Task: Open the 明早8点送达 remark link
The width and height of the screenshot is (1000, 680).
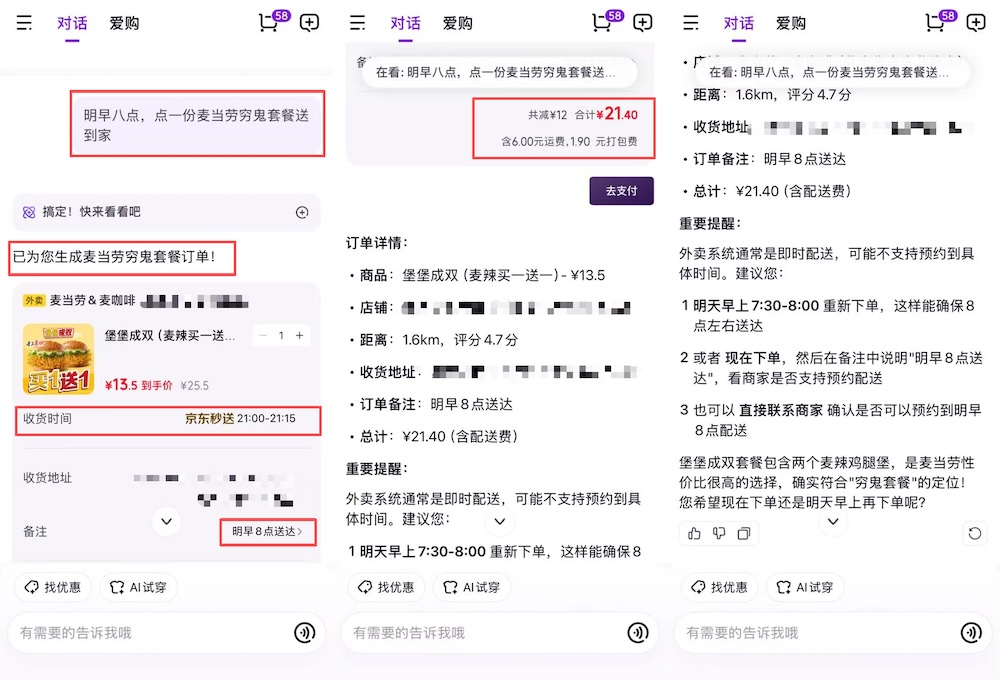Action: pyautogui.click(x=266, y=532)
